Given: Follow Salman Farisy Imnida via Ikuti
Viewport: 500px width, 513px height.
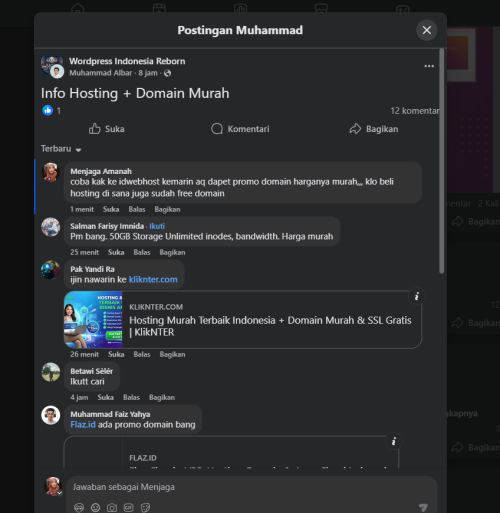Looking at the screenshot, I should (157, 226).
